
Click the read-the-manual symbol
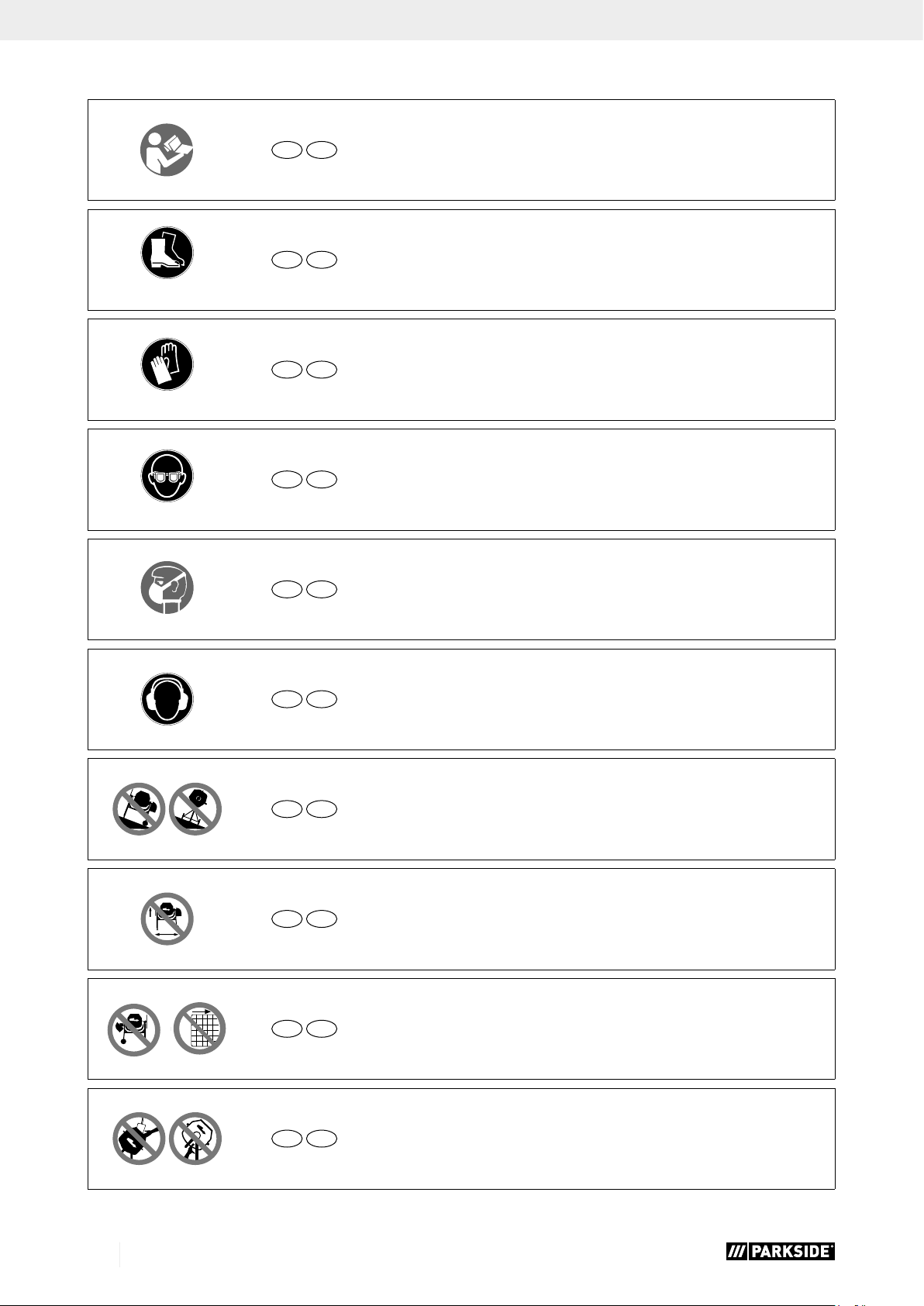(167, 150)
